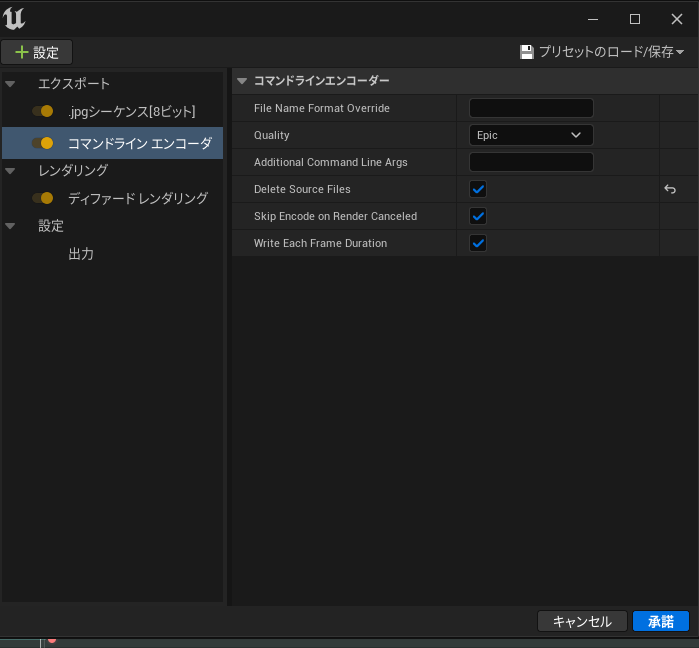Close the settings window
The image size is (699, 648).
677,19
